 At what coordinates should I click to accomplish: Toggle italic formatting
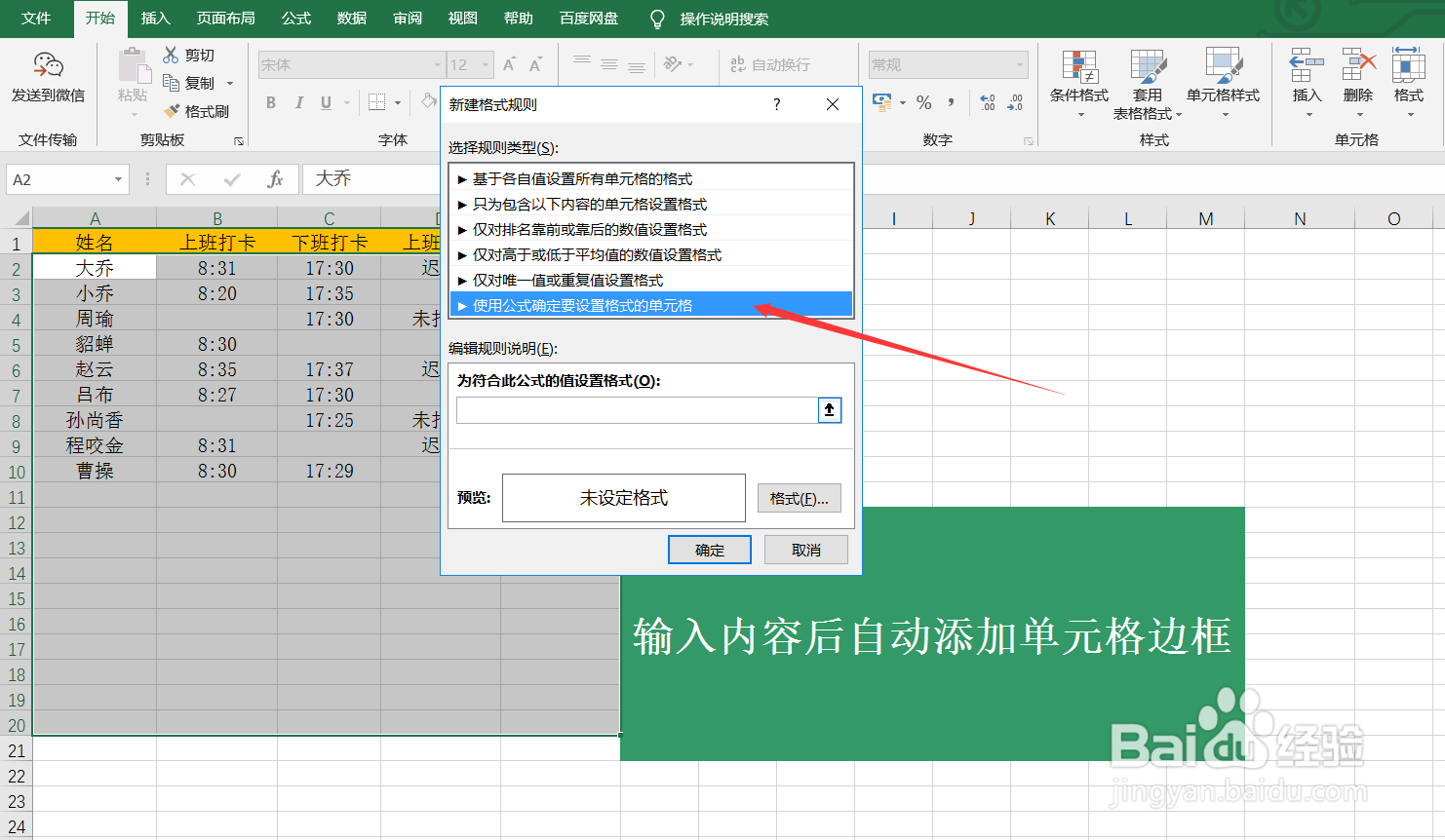point(299,101)
